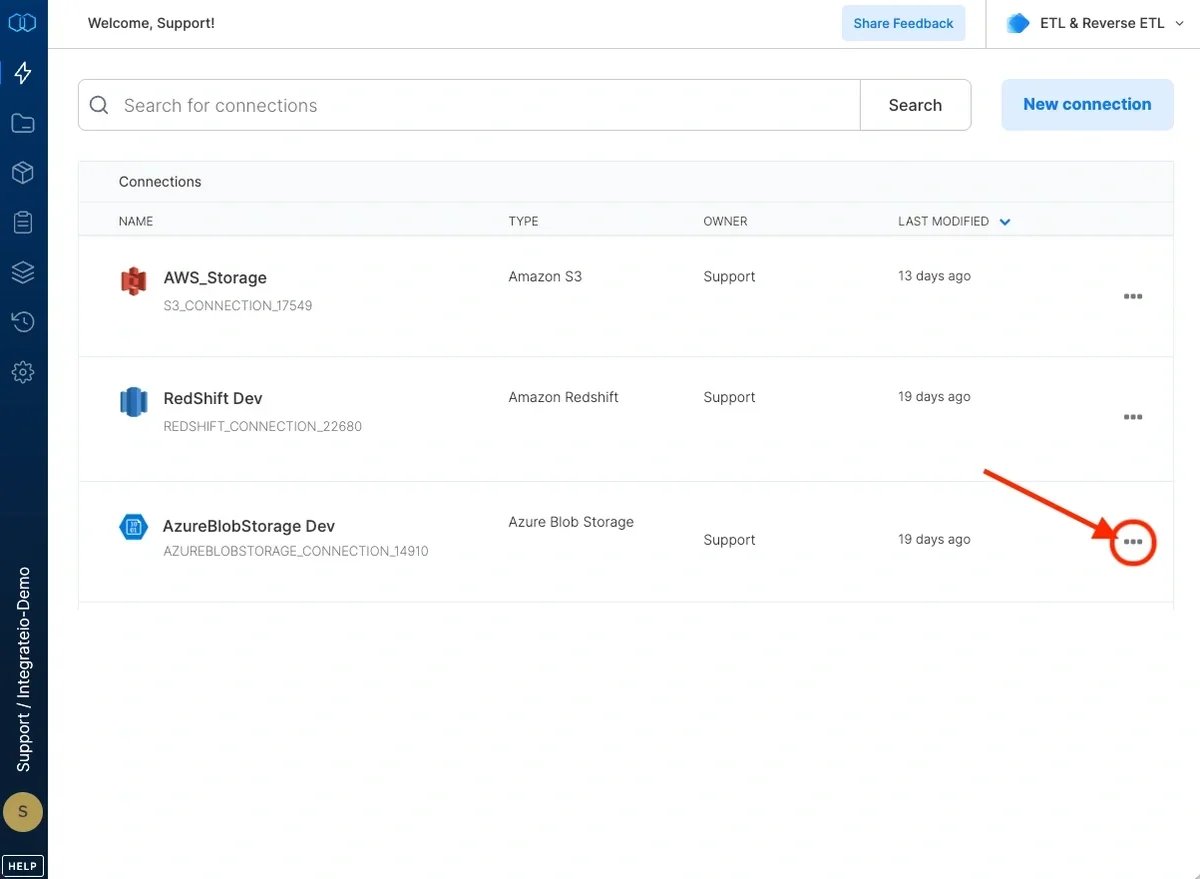The height and width of the screenshot is (879, 1200).
Task: Open the HELP badge in the sidebar
Action: [23, 866]
